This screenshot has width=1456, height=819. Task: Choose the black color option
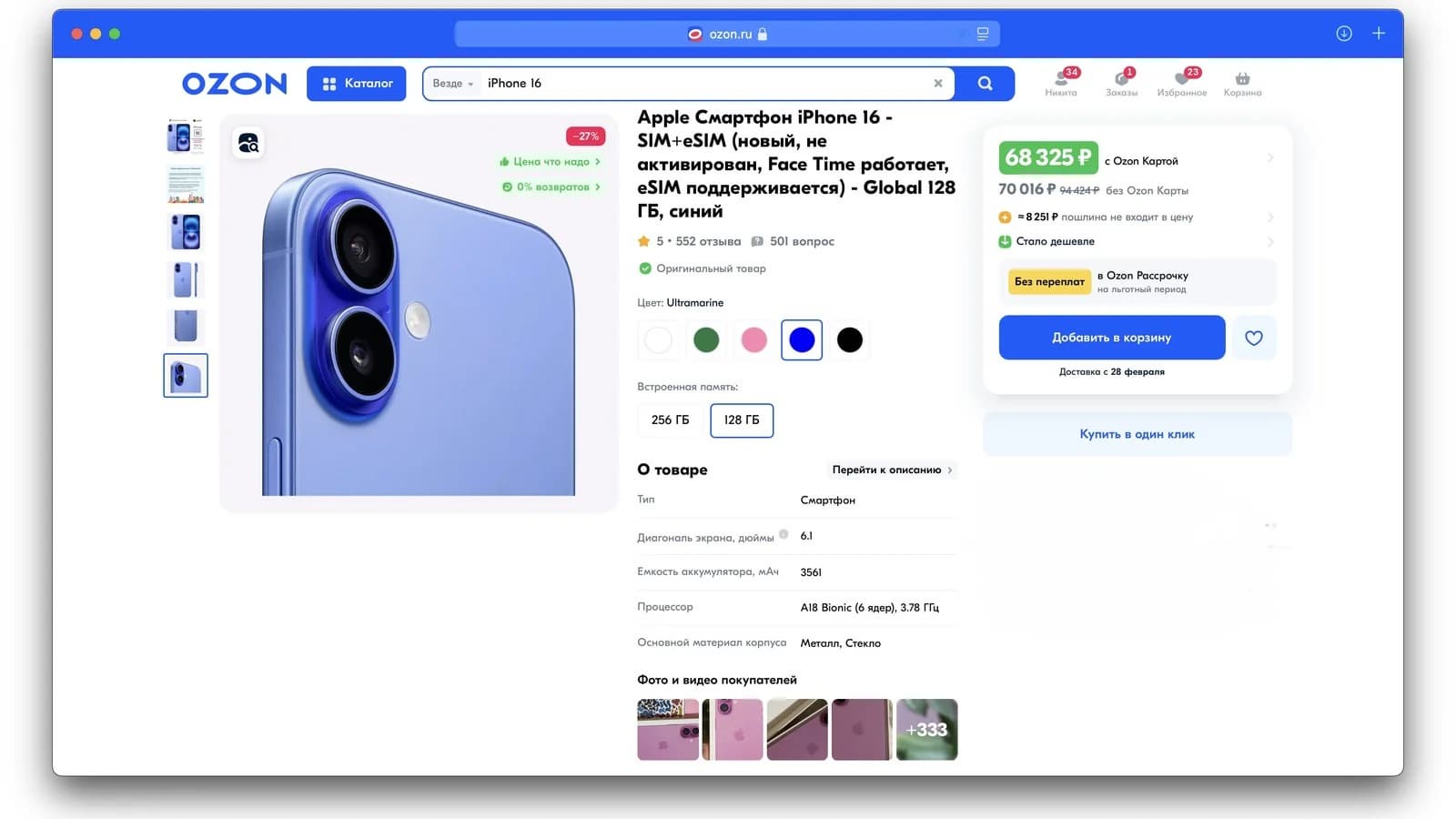pyautogui.click(x=850, y=340)
